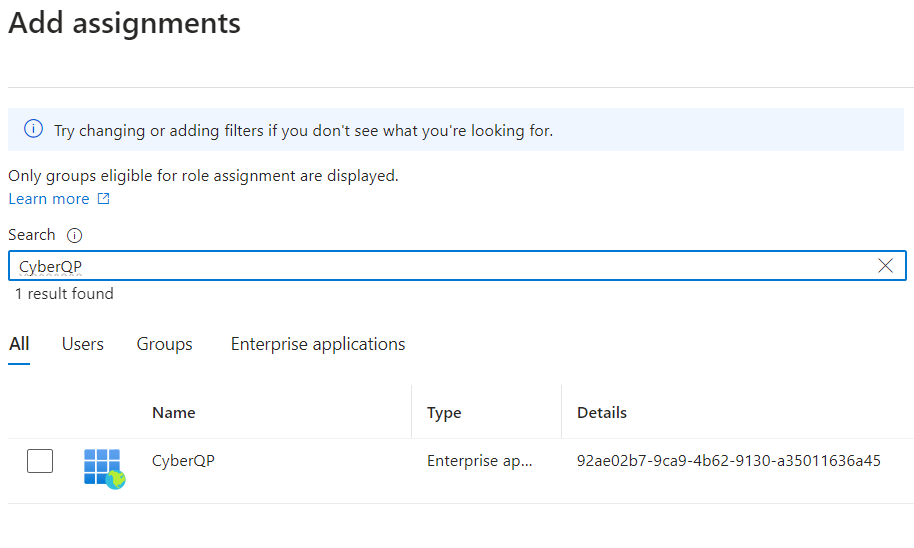This screenshot has height=548, width=914.
Task: Sort by the Name column header
Action: [x=174, y=413]
